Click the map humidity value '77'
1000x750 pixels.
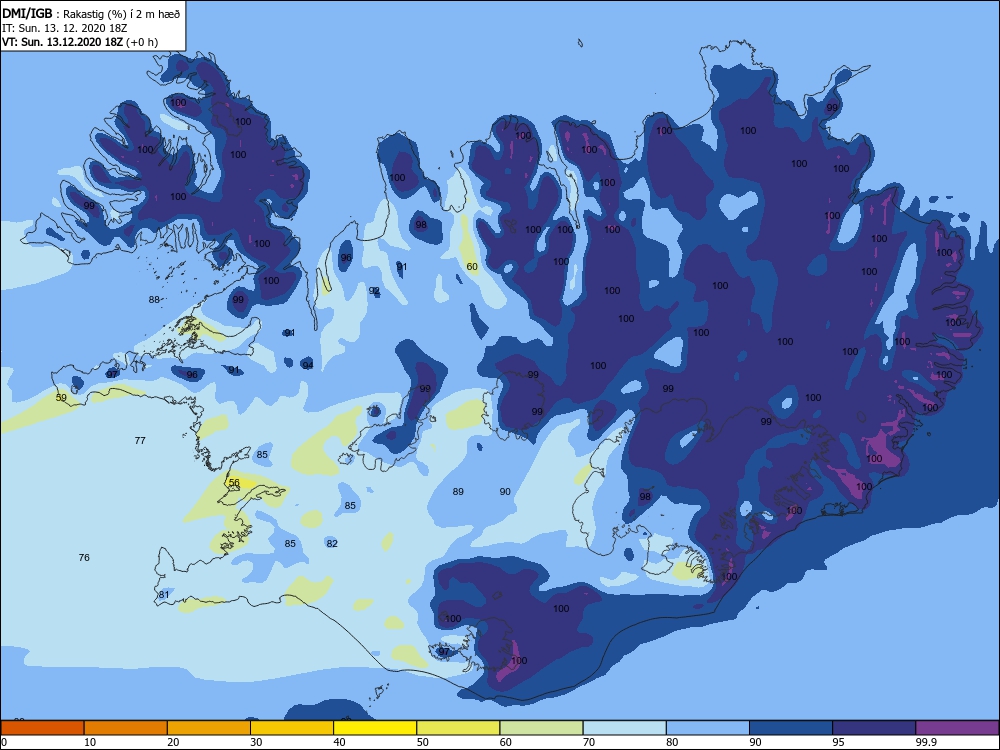[140, 440]
